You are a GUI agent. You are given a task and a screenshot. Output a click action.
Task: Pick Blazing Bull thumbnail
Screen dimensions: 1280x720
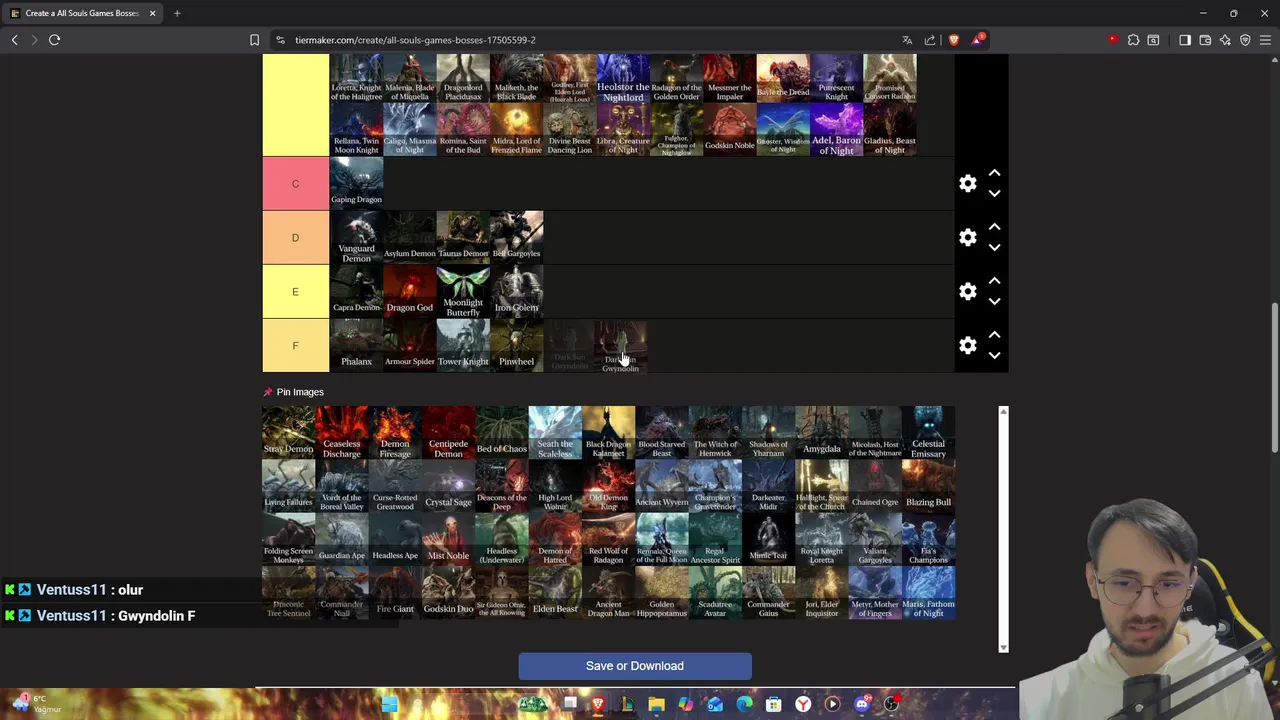[x=928, y=486]
